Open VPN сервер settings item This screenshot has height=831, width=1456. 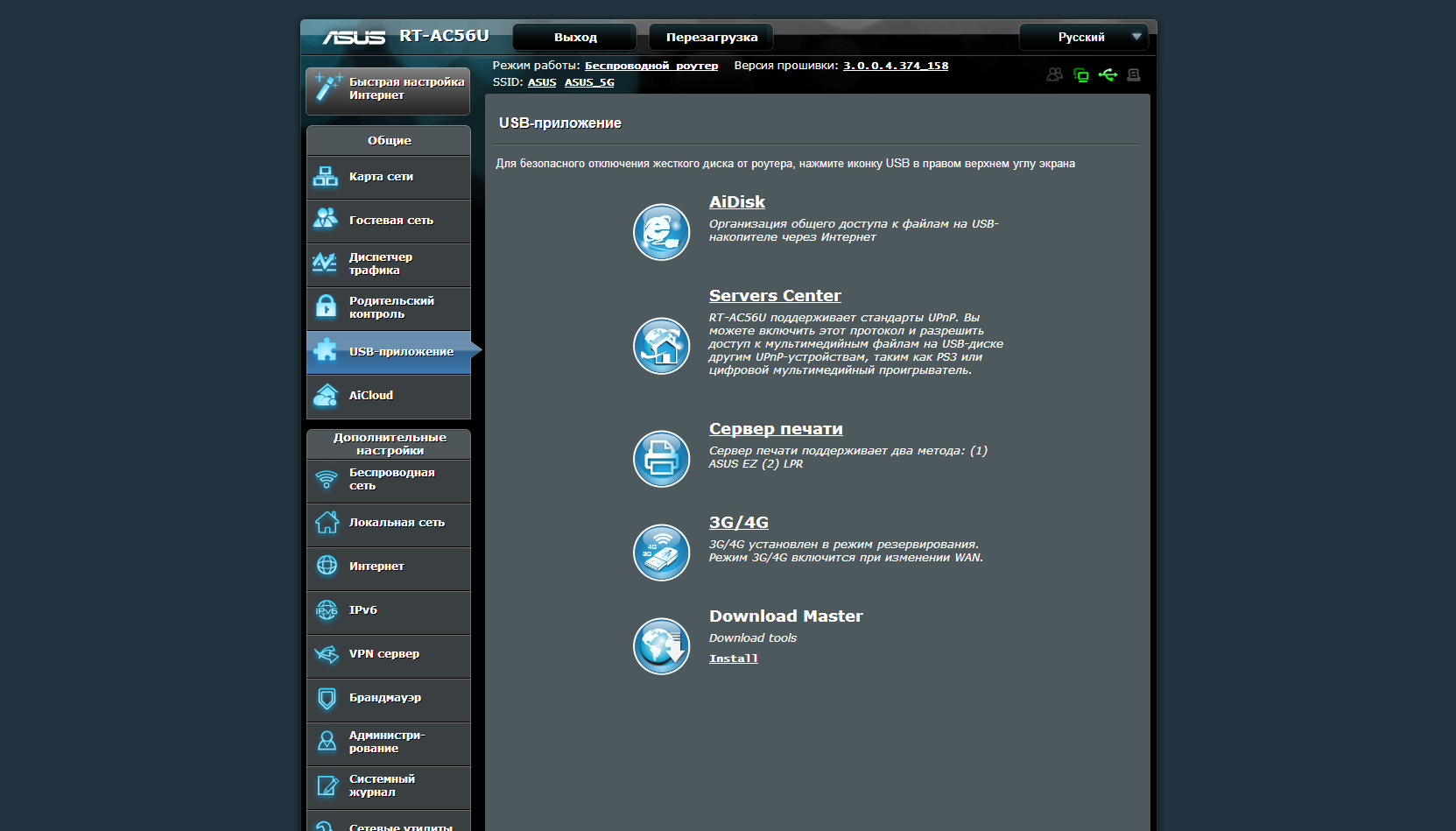(x=389, y=656)
